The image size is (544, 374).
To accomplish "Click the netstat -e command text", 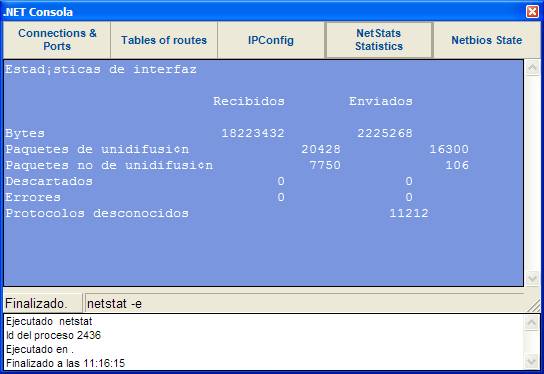I will (x=114, y=304).
